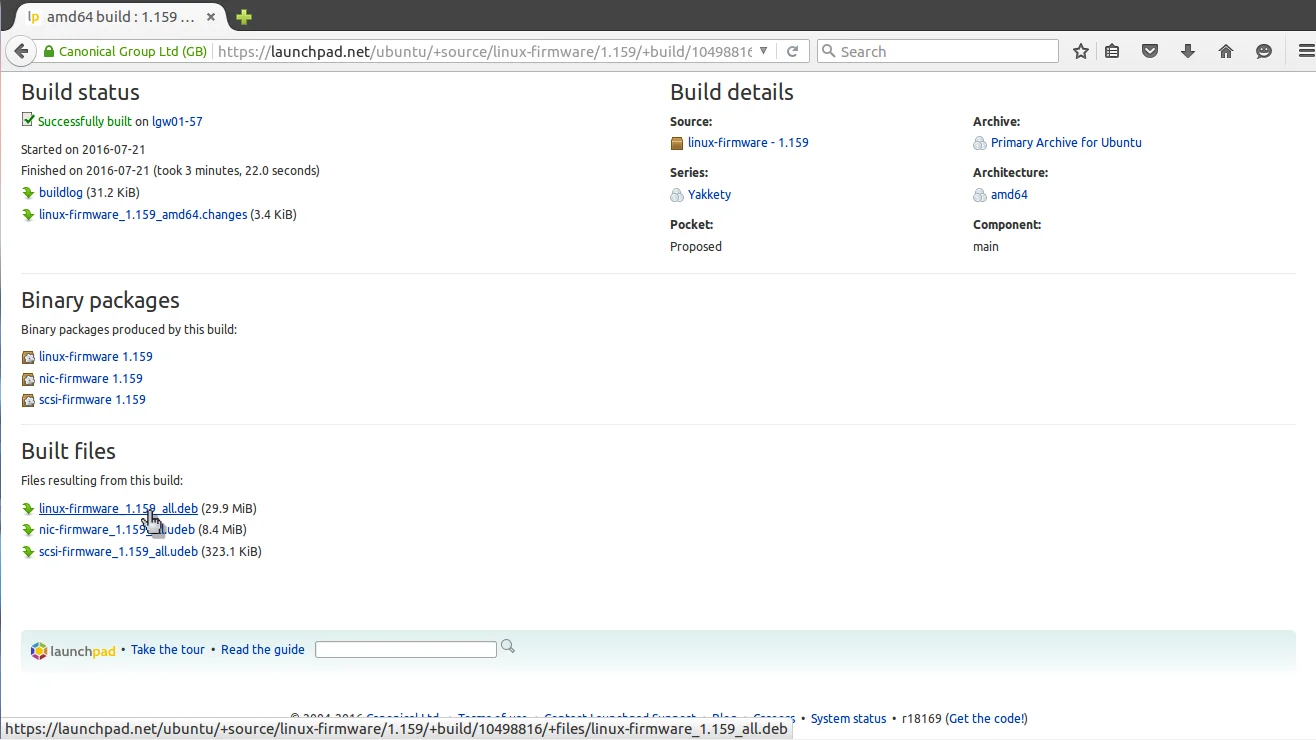Click the package icon beside scsi-firmware 1.159

(28, 400)
